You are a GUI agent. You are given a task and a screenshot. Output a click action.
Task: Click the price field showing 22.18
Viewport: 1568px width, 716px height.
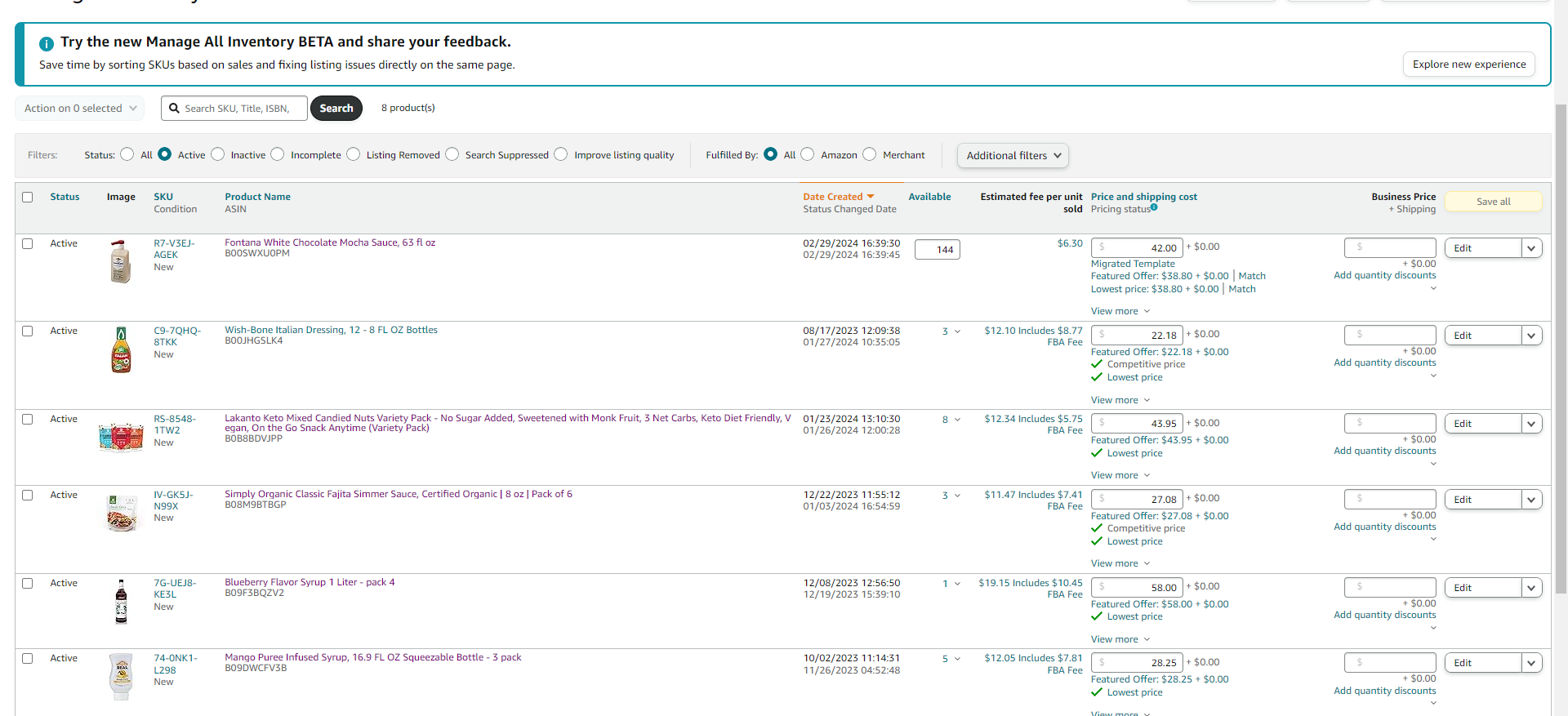coord(1137,335)
